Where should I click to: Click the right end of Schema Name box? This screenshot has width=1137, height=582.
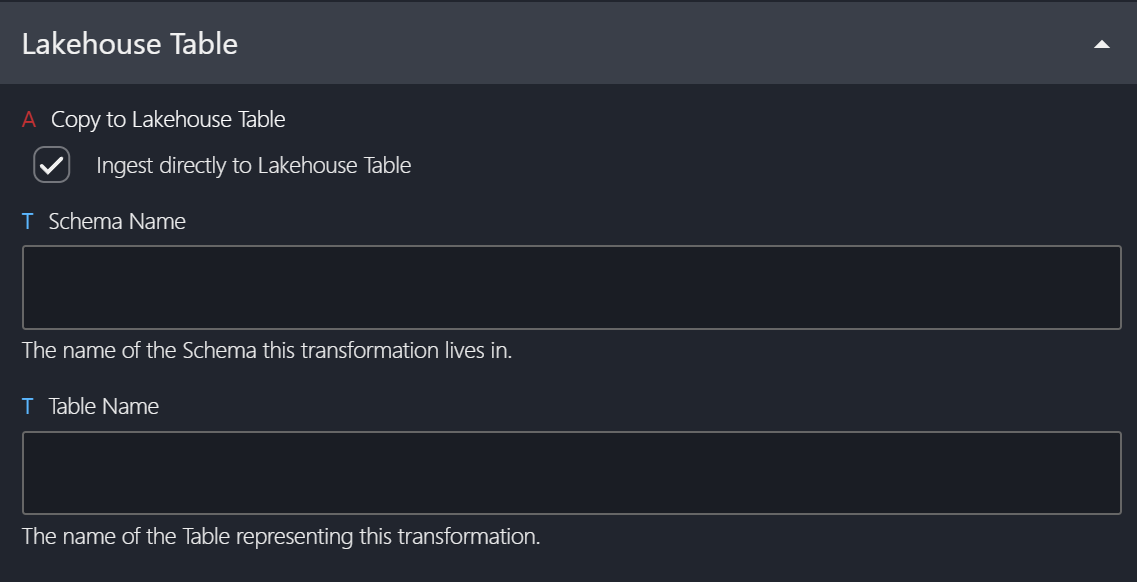1105,287
